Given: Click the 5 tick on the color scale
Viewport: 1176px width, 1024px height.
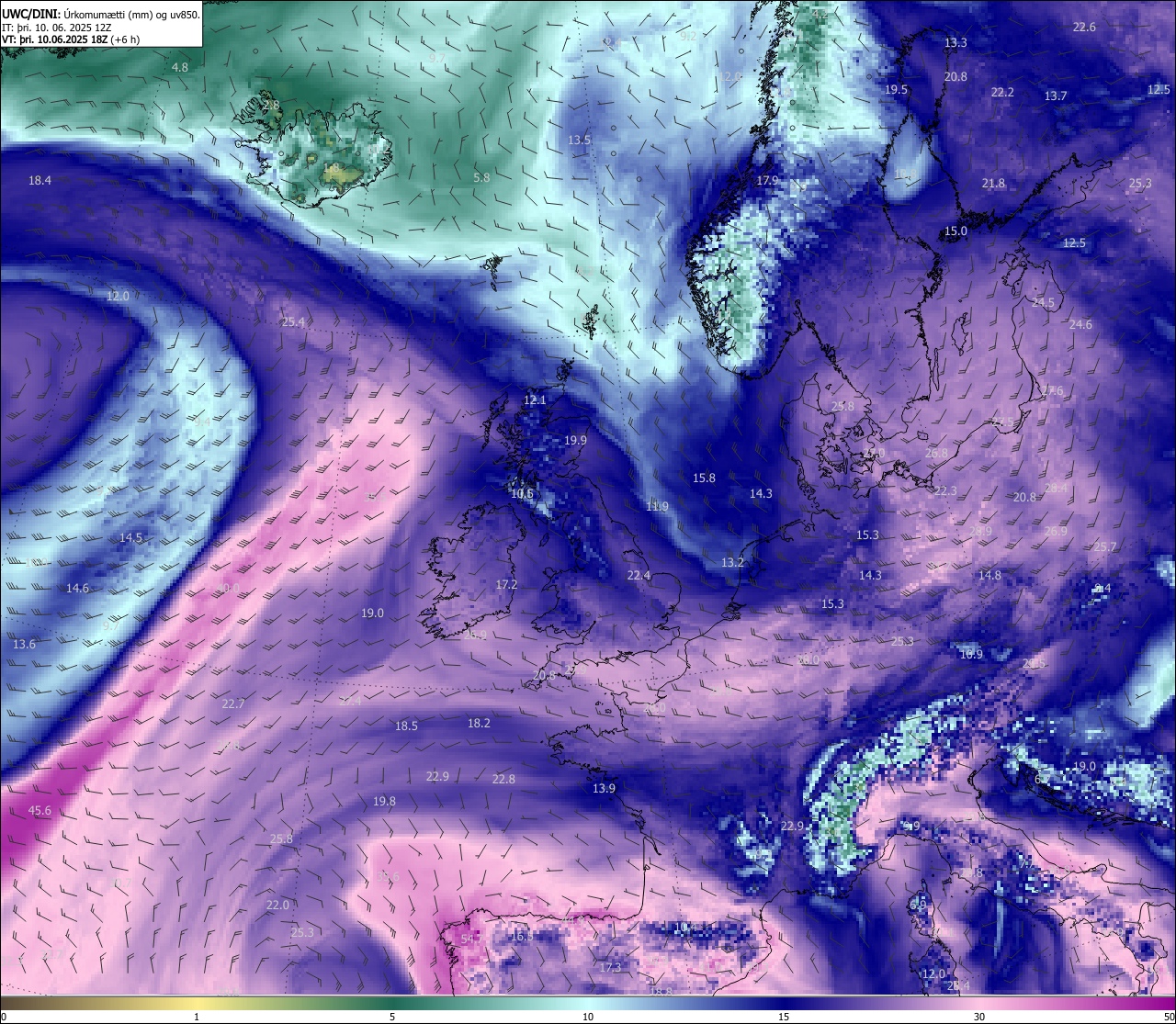Looking at the screenshot, I should (392, 1017).
